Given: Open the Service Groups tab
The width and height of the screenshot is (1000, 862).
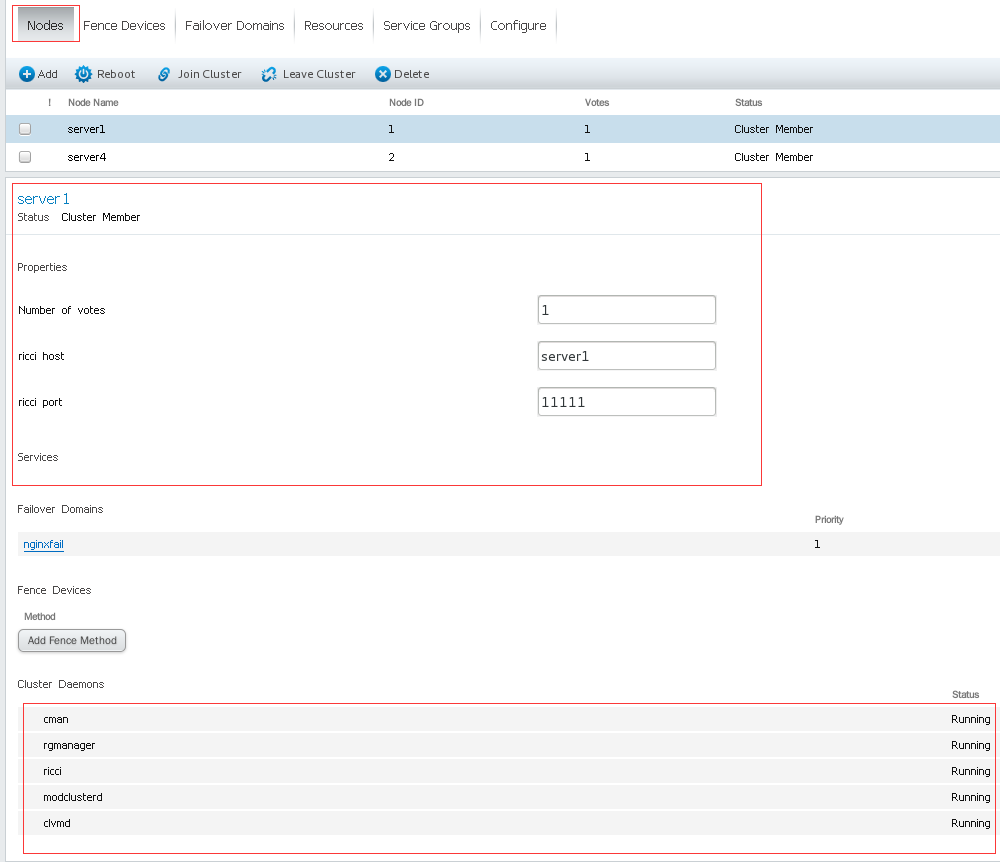Looking at the screenshot, I should pyautogui.click(x=426, y=26).
